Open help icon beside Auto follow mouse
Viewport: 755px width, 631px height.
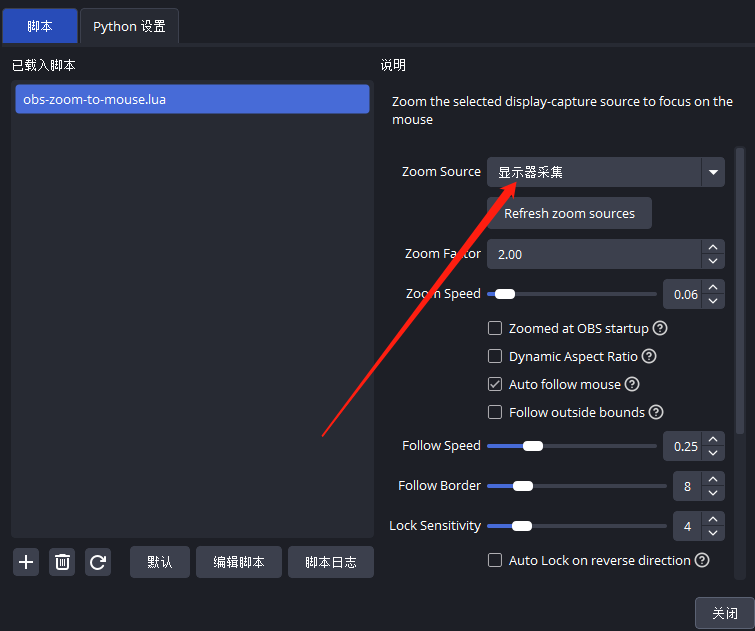(x=632, y=384)
